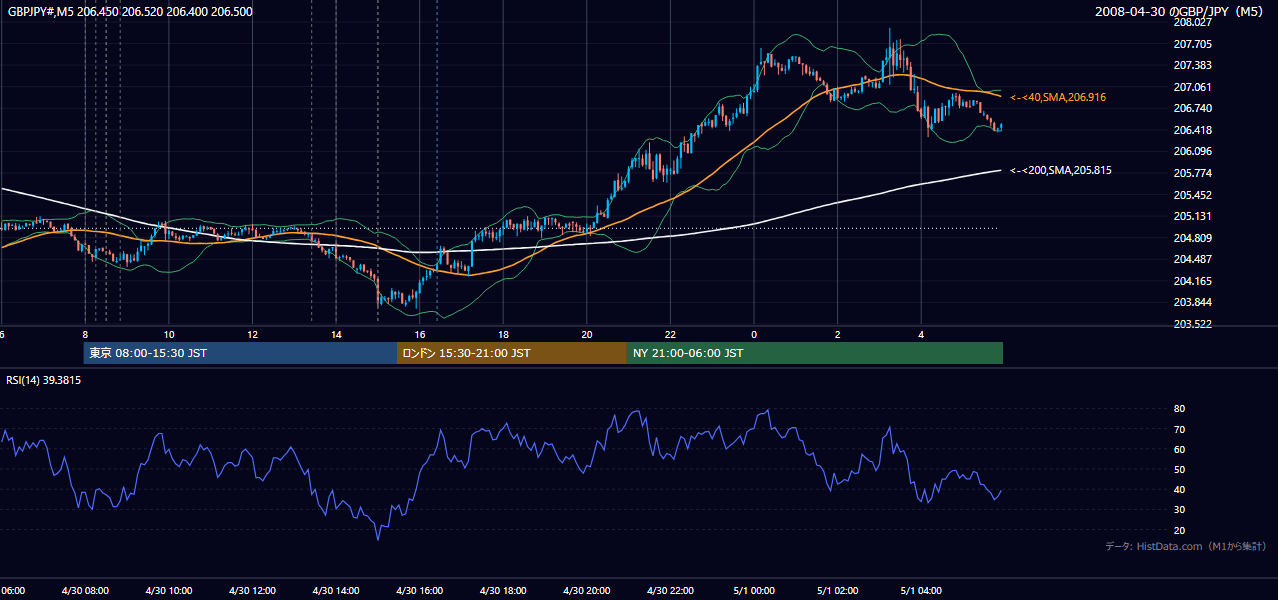Click RSI axis level 40
The image size is (1278, 600).
(1179, 489)
